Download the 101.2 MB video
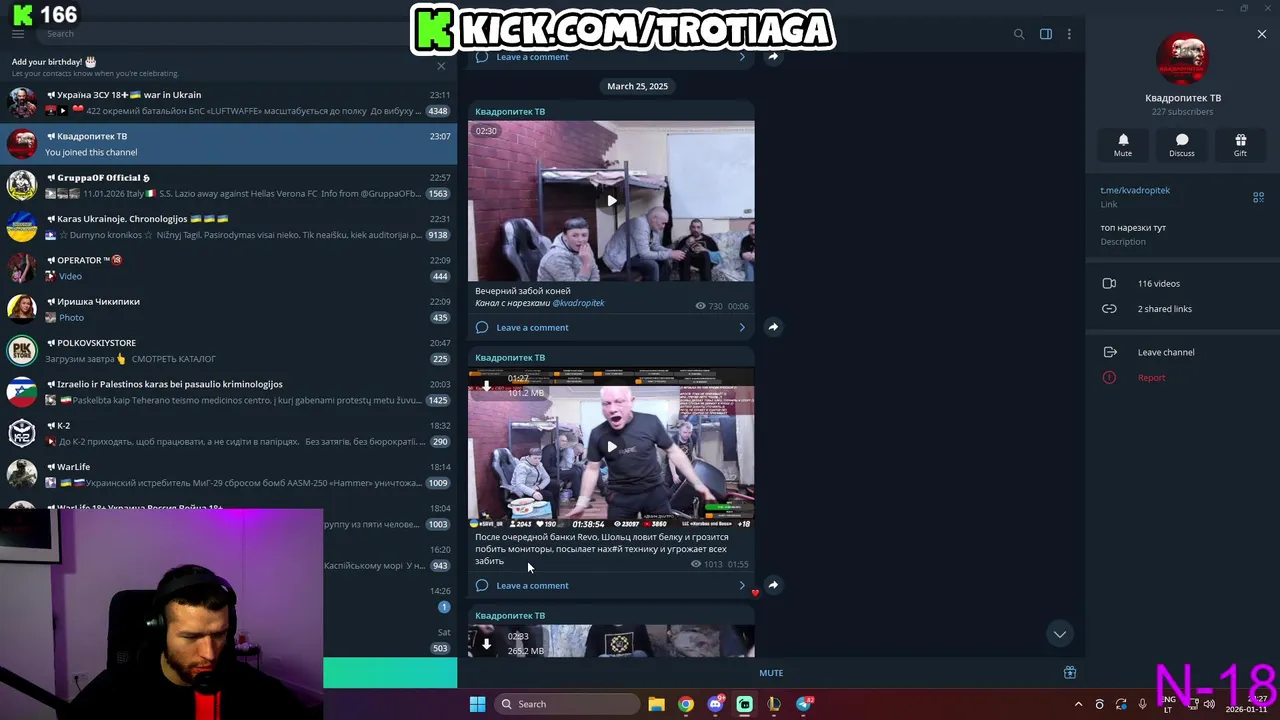 [486, 386]
